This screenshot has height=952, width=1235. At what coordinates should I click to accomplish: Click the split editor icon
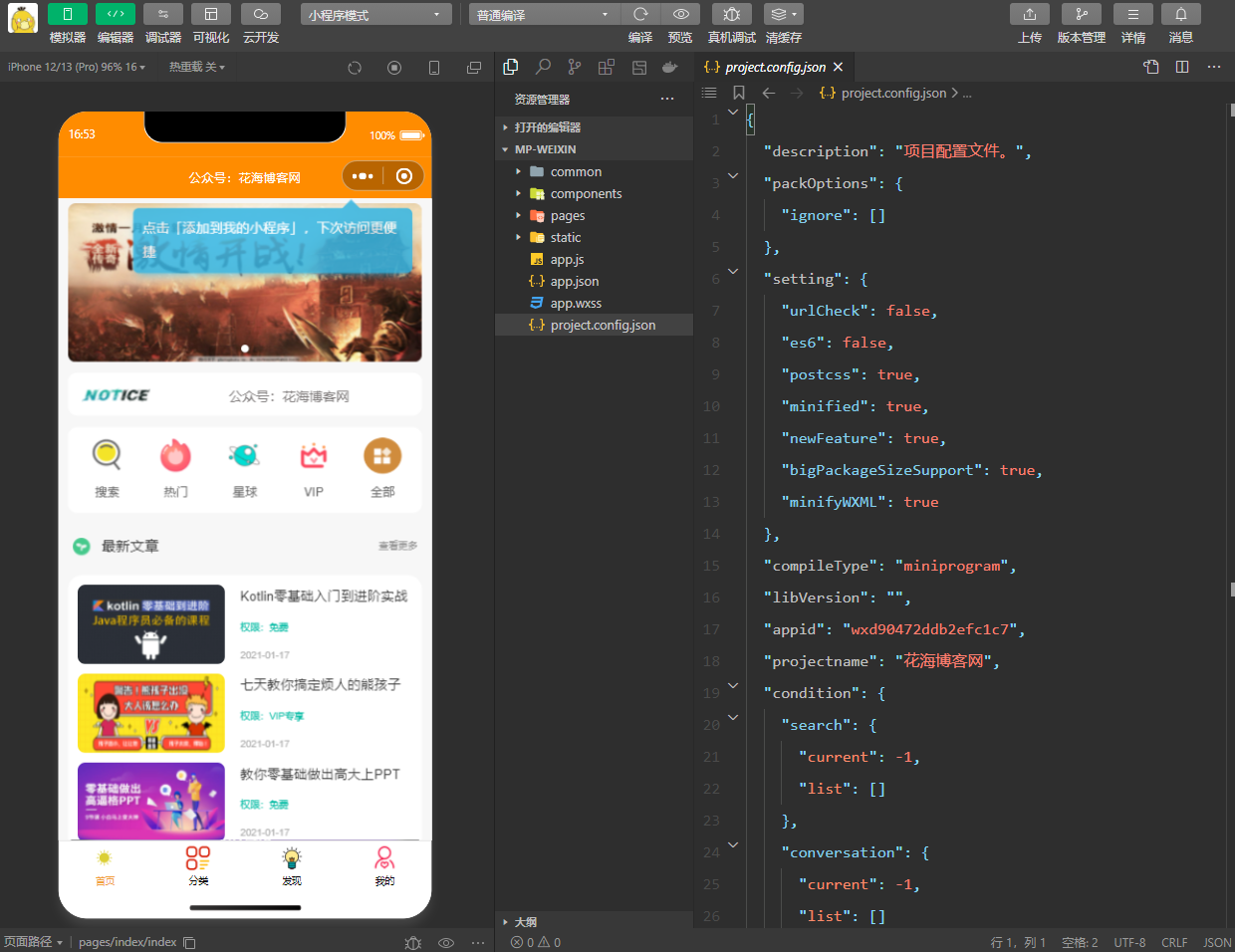click(x=1182, y=67)
